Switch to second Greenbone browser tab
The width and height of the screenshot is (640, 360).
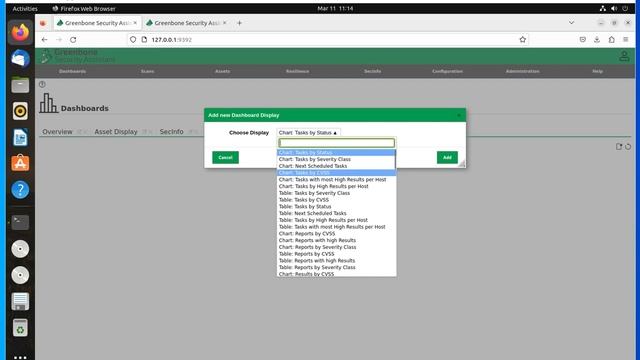click(187, 23)
